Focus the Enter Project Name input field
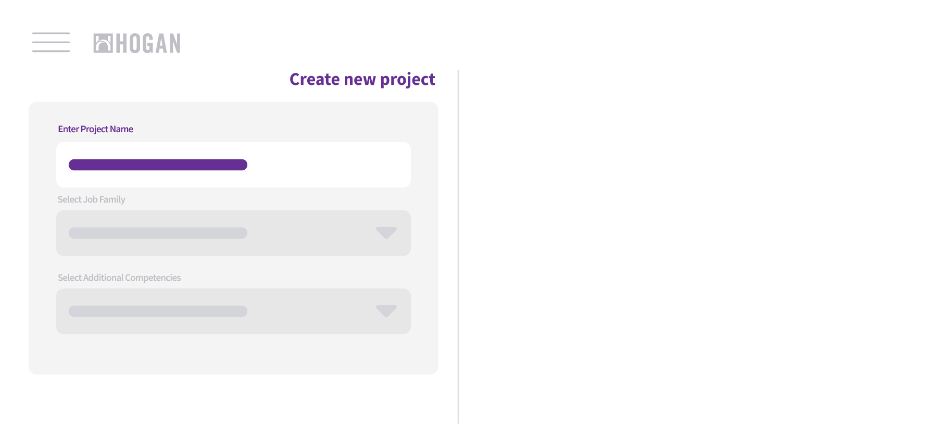The image size is (928, 439). click(x=233, y=164)
